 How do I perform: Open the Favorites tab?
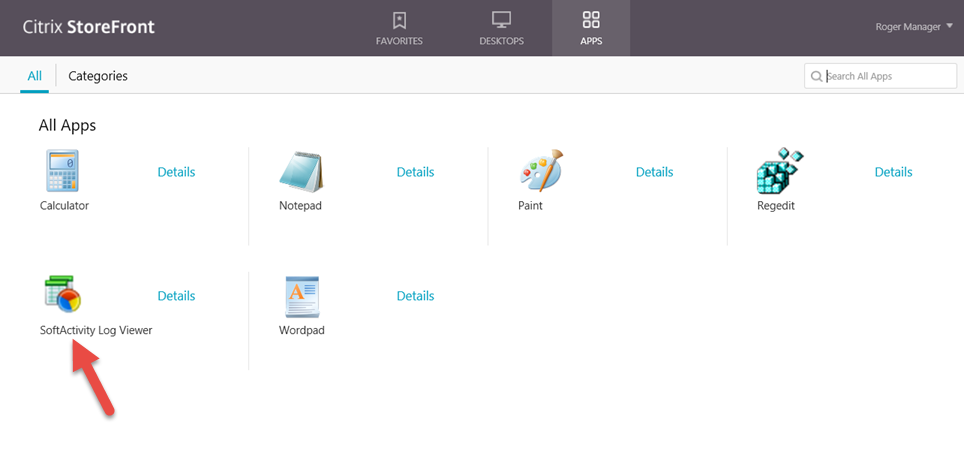pos(399,28)
